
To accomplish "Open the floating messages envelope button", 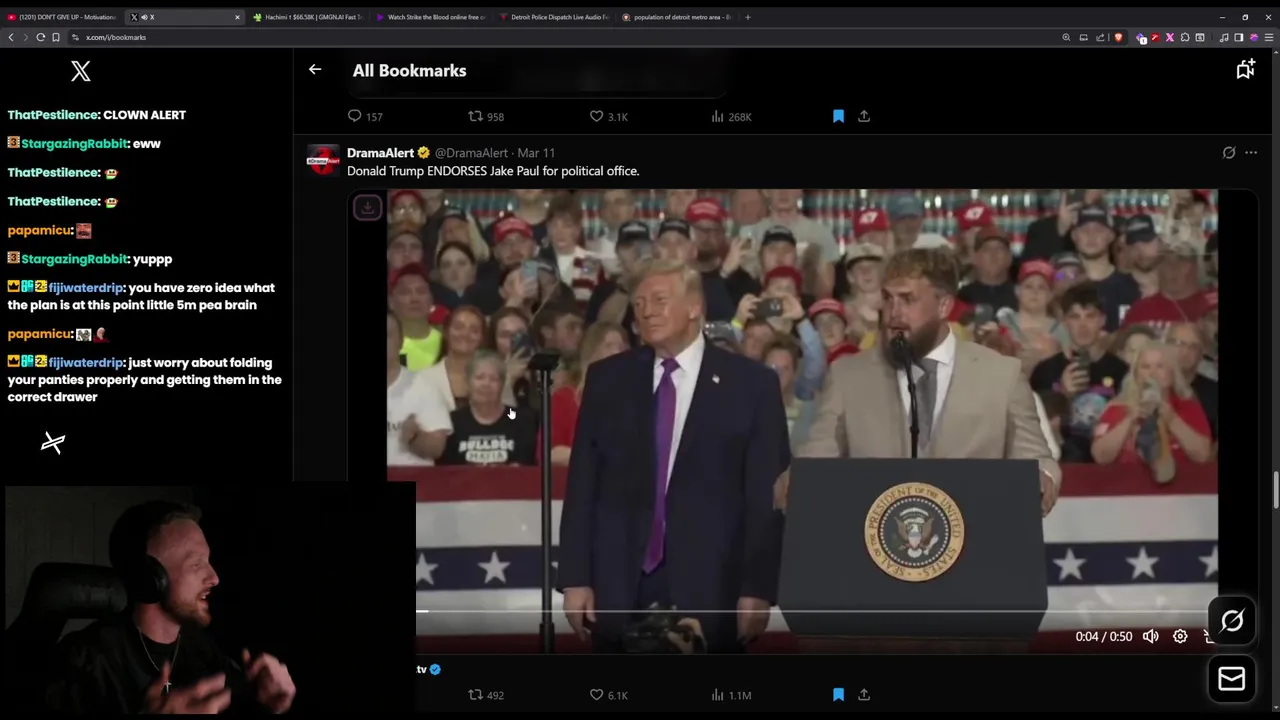I will [1232, 679].
